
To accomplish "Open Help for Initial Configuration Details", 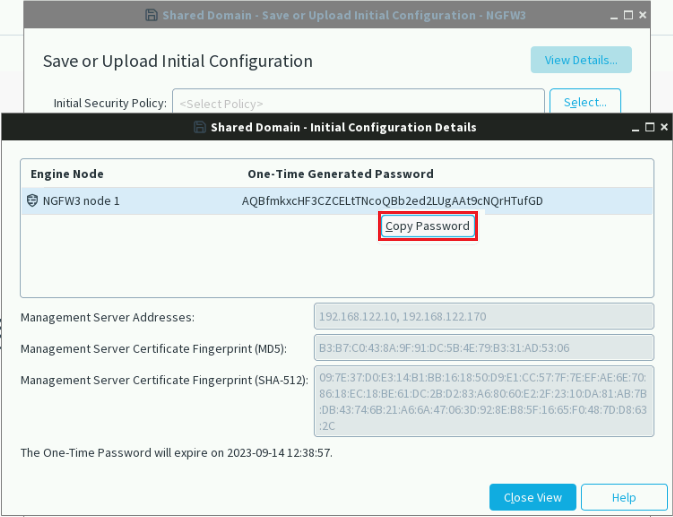I will click(624, 497).
